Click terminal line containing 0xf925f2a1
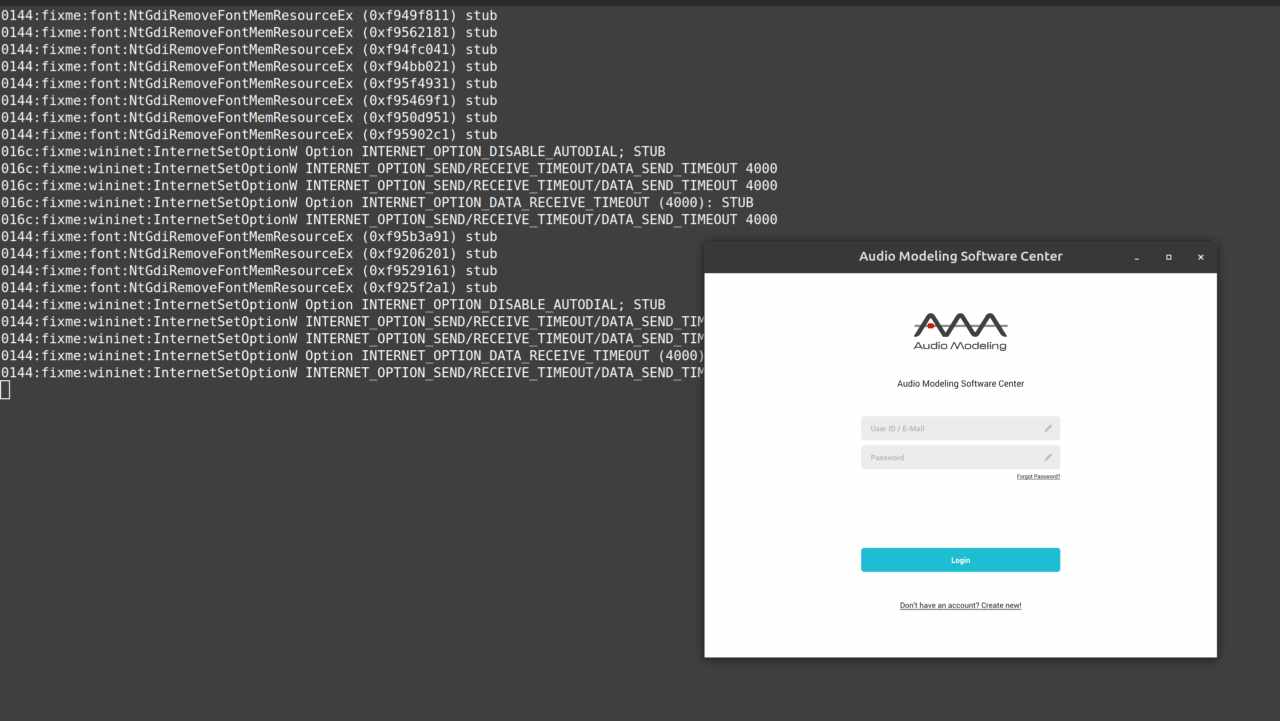 click(249, 288)
